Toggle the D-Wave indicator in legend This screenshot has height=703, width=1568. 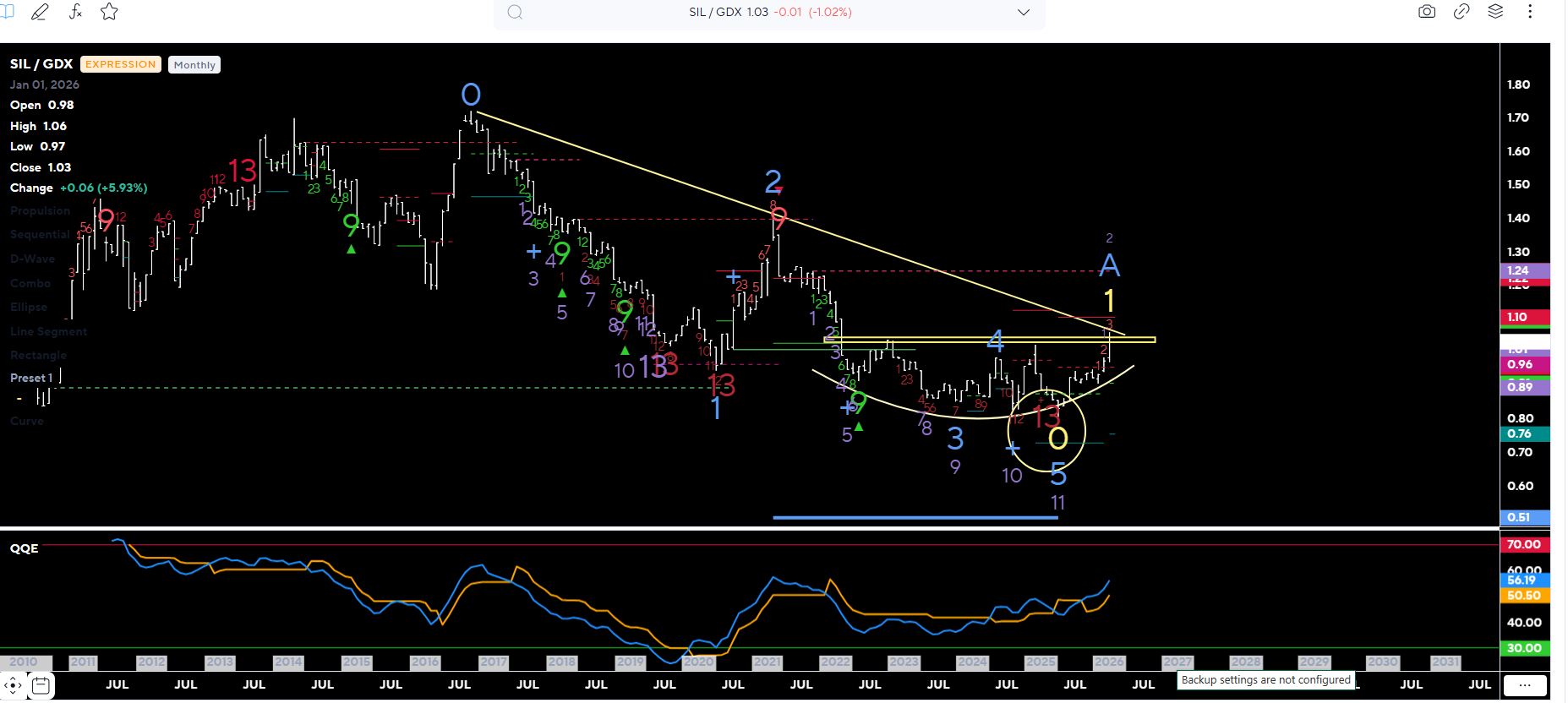point(32,259)
